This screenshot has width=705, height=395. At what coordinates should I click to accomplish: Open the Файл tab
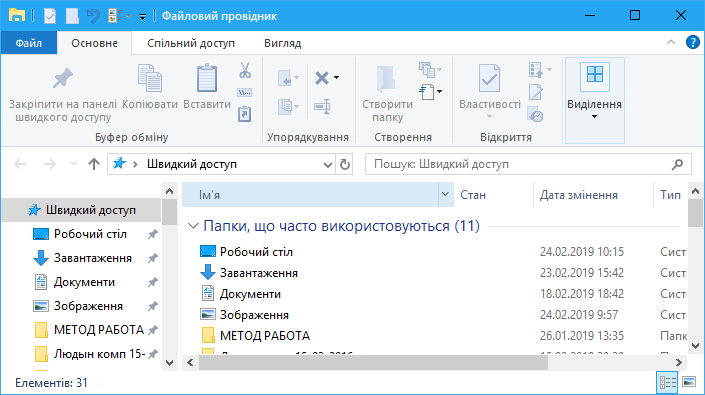coord(29,43)
